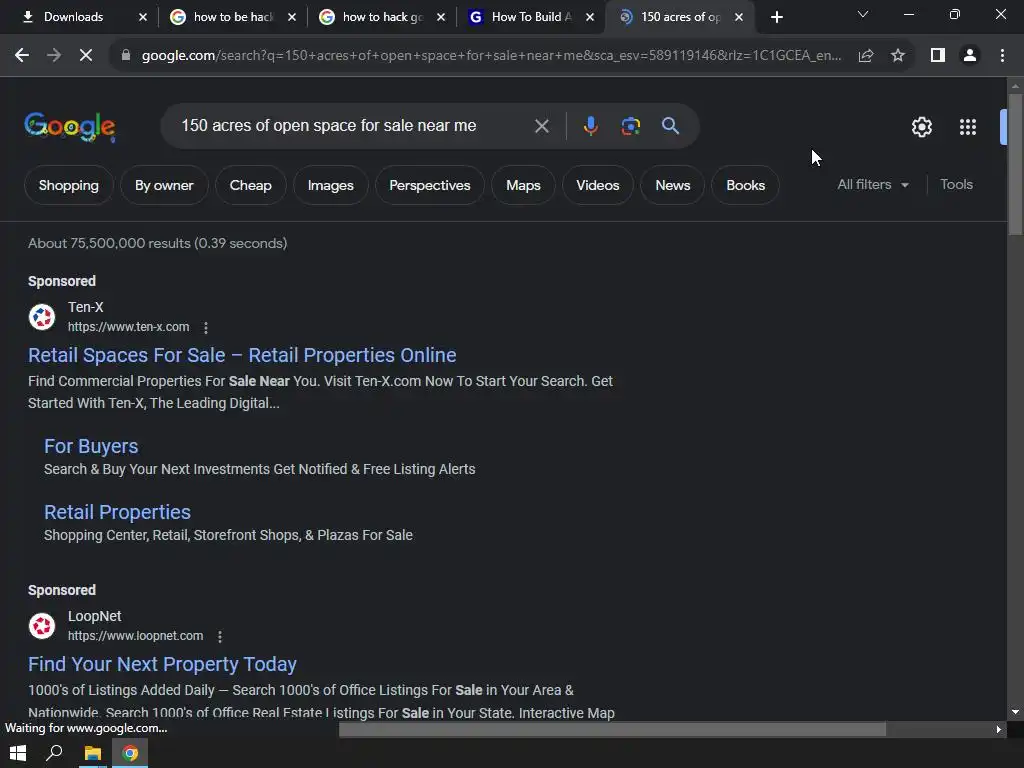Screen dimensions: 1024x768
Task: Close the Downloads tab
Action: [x=143, y=17]
